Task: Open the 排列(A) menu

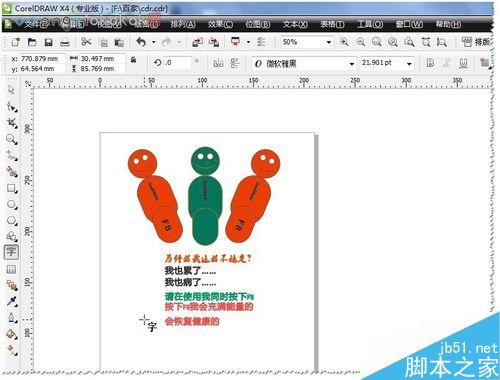Action: coord(183,24)
